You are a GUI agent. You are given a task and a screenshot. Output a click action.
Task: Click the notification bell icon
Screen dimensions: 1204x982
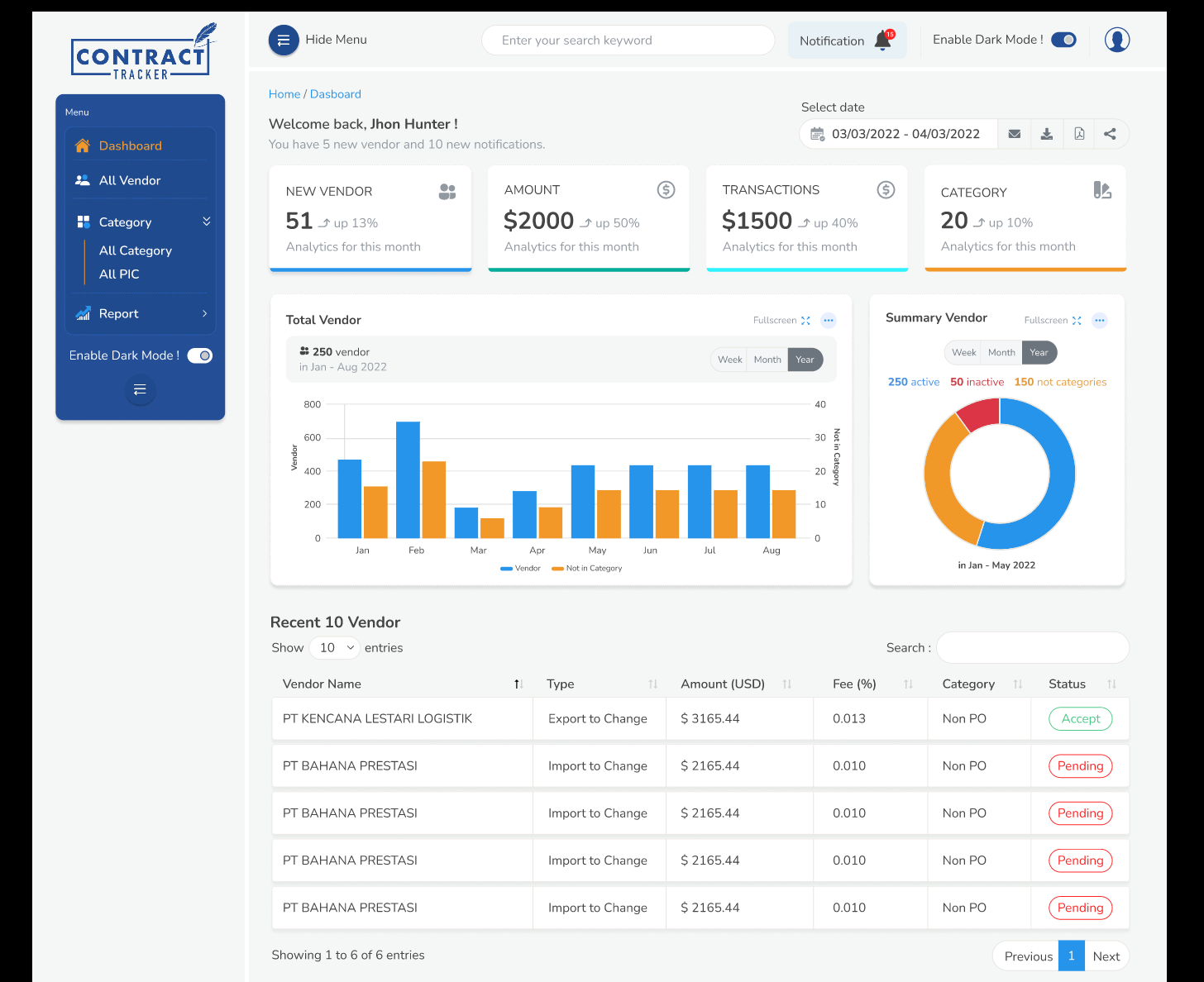coord(883,41)
